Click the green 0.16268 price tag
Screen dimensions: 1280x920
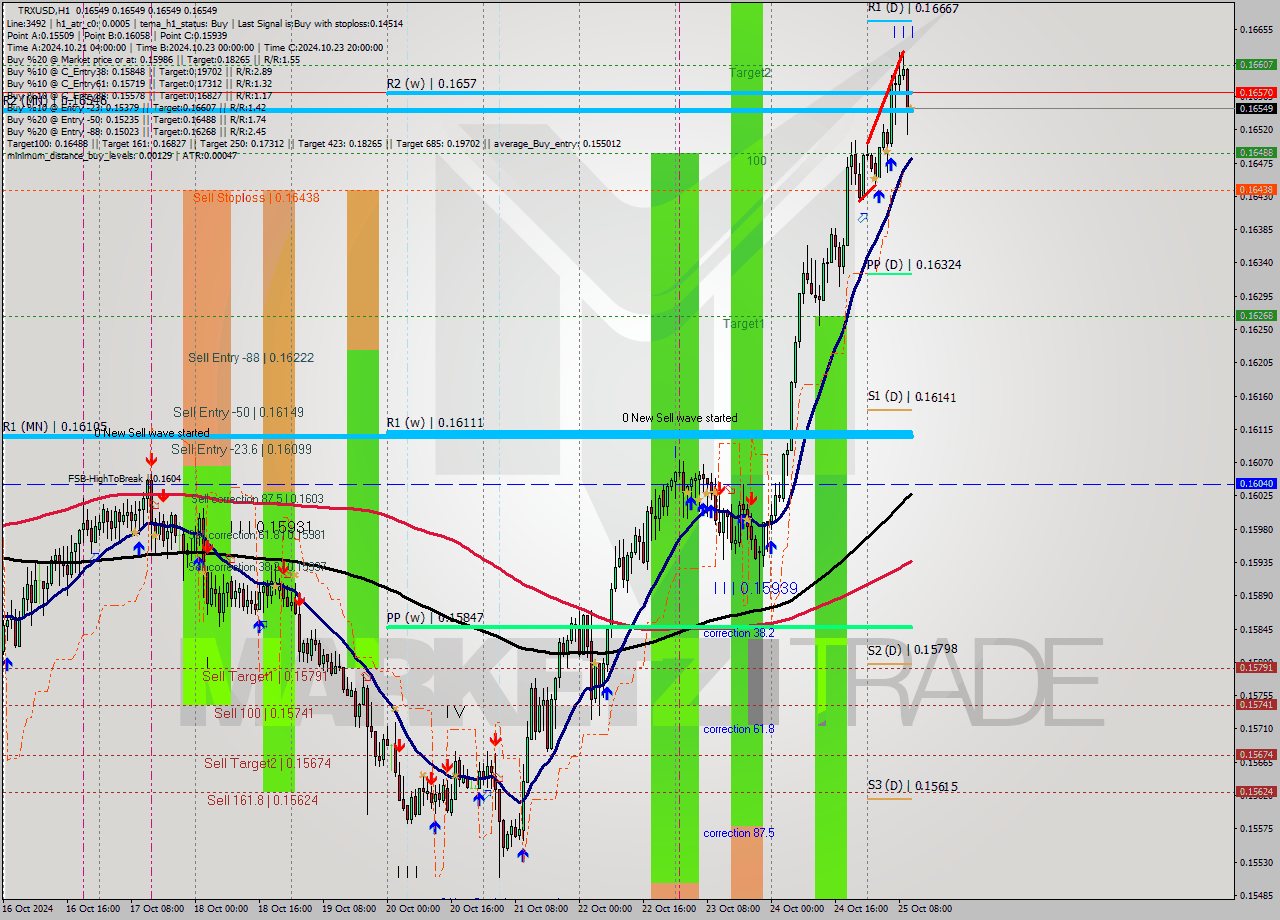[1256, 315]
